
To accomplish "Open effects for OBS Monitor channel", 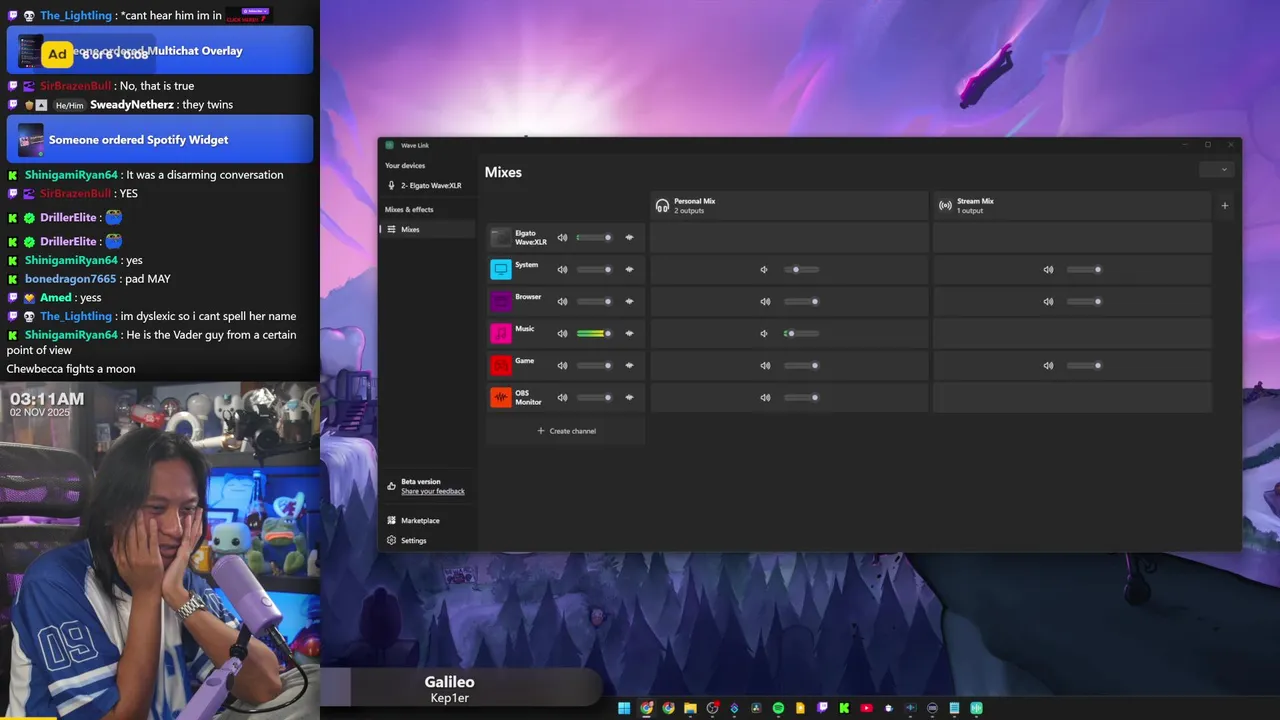I will coord(629,397).
